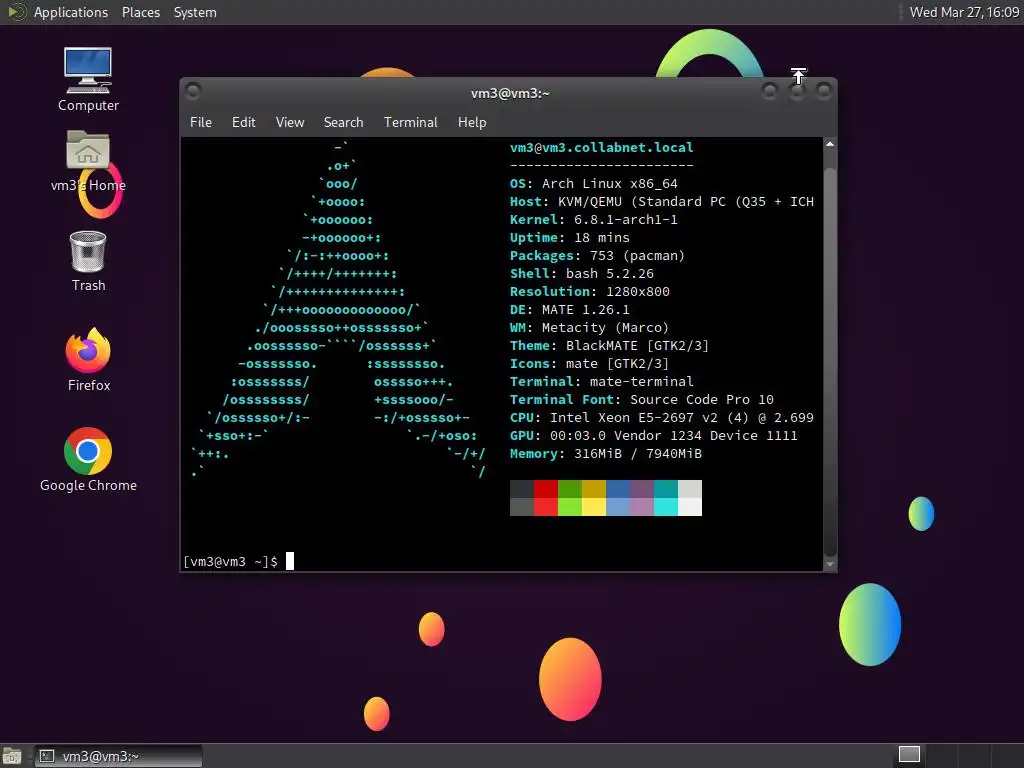Screen dimensions: 1024x768
Task: Click the MATE logo icon in top panel
Action: pyautogui.click(x=16, y=12)
